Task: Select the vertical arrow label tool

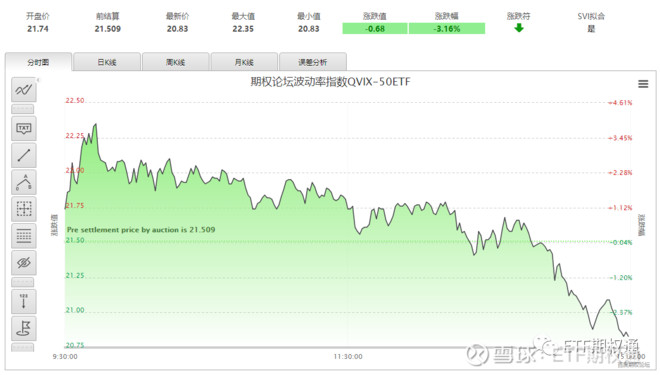Action: (24, 301)
